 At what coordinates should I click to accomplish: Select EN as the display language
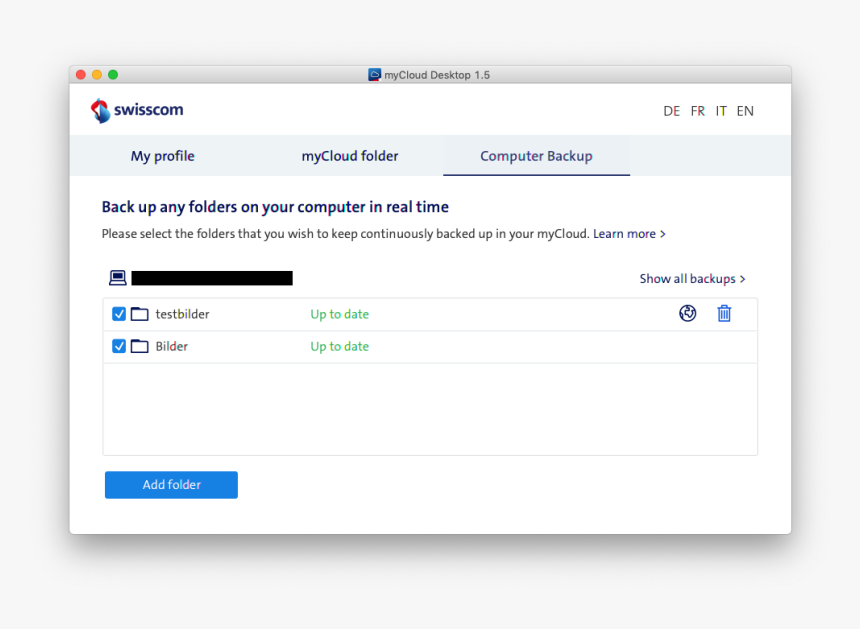point(744,111)
